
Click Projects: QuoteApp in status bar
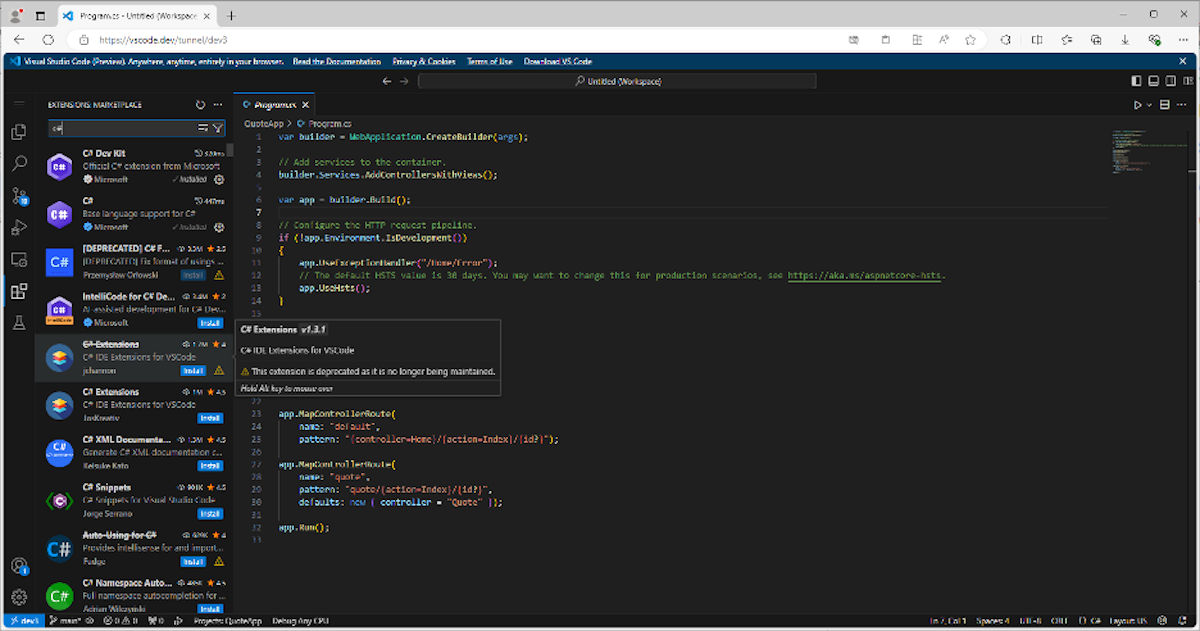point(227,621)
